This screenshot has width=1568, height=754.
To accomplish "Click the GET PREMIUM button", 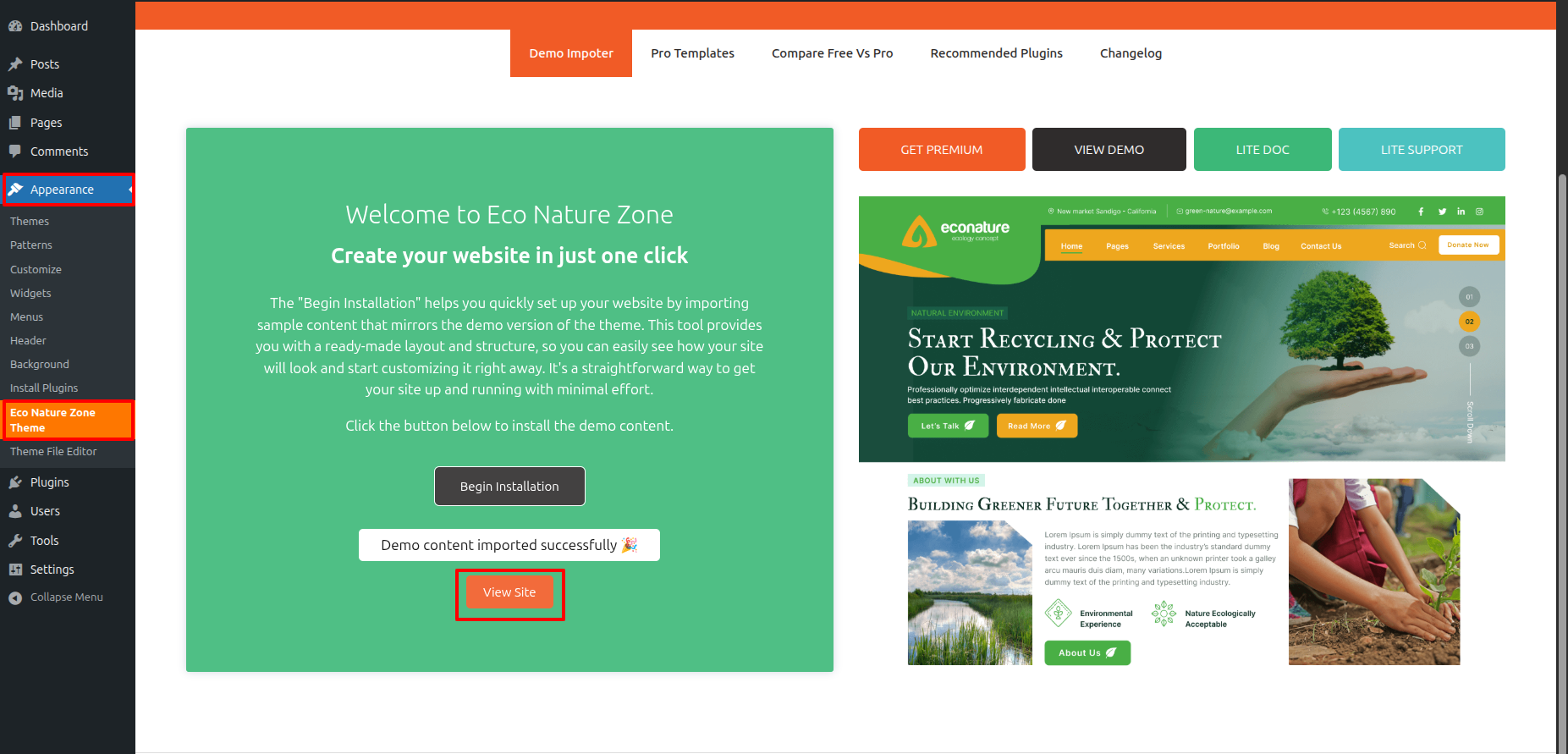I will click(941, 150).
